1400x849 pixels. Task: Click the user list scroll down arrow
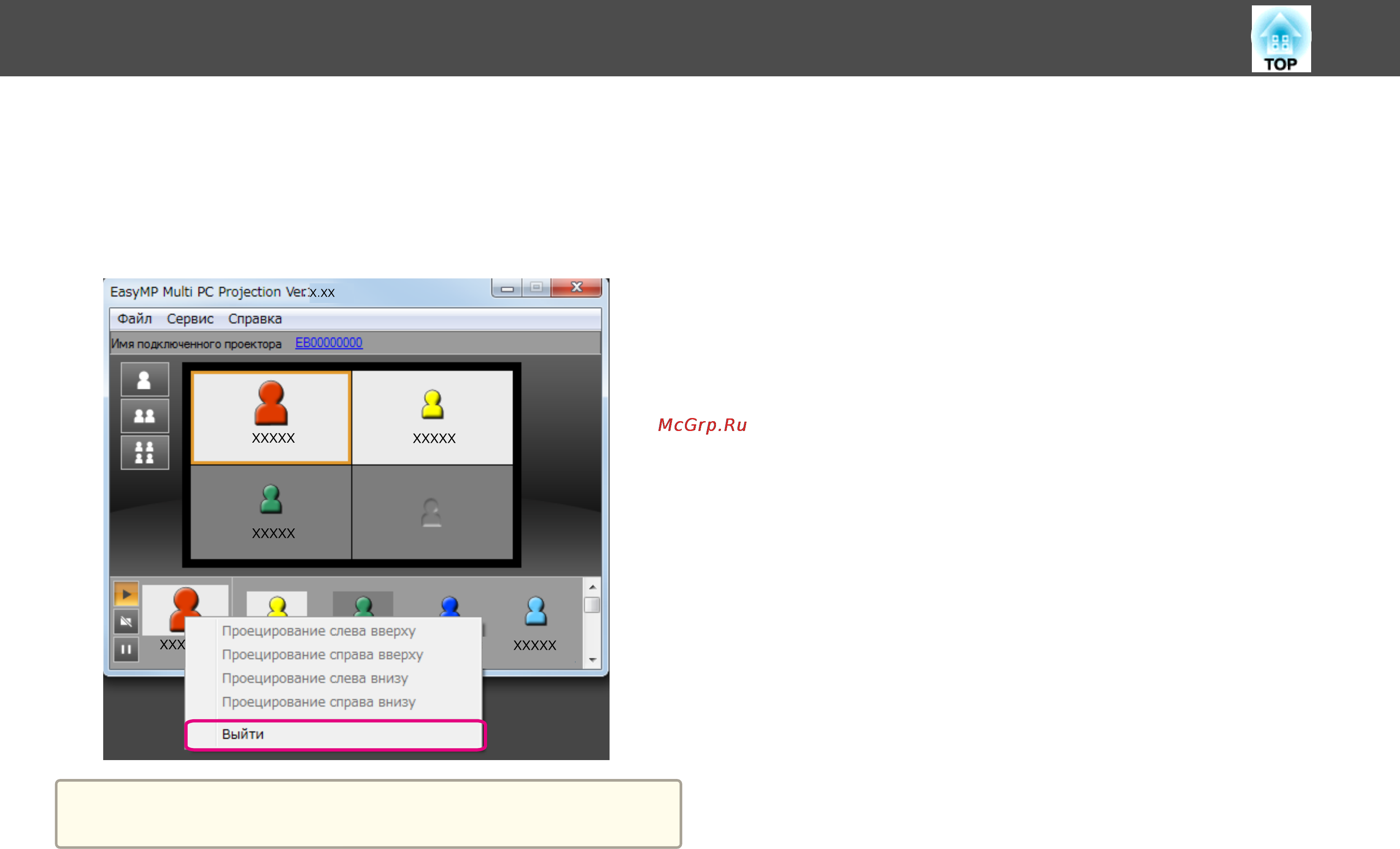click(592, 660)
